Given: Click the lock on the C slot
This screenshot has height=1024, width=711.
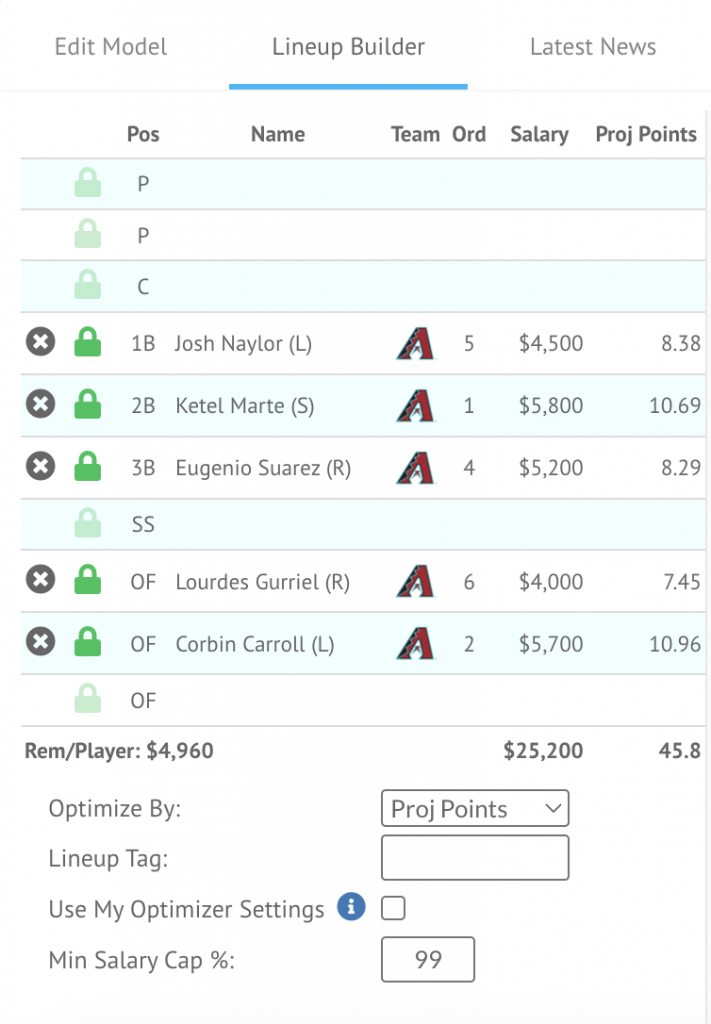Looking at the screenshot, I should [x=87, y=285].
